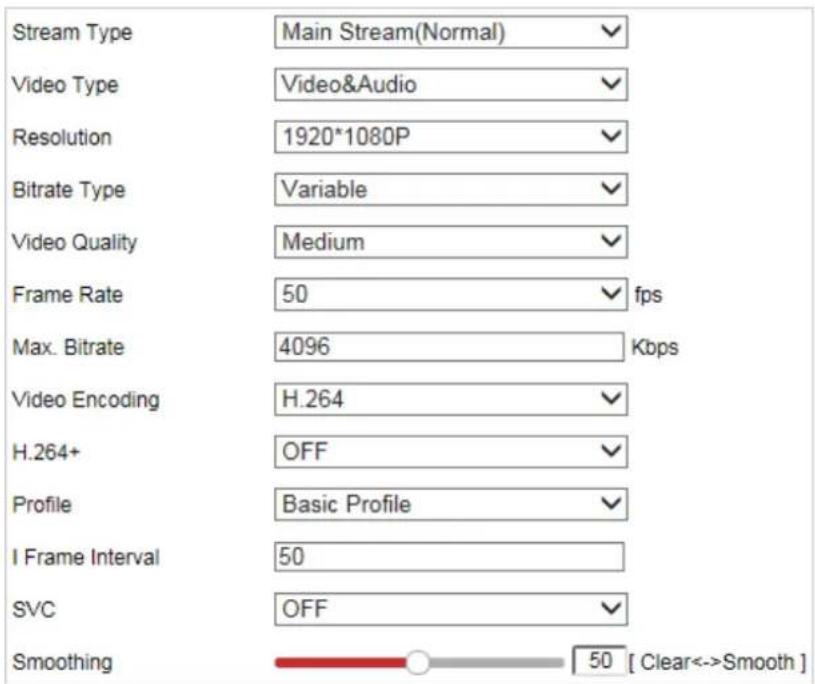Viewport: 815px width, 684px height.
Task: Click the 'Profile' label
Action: pos(42,505)
